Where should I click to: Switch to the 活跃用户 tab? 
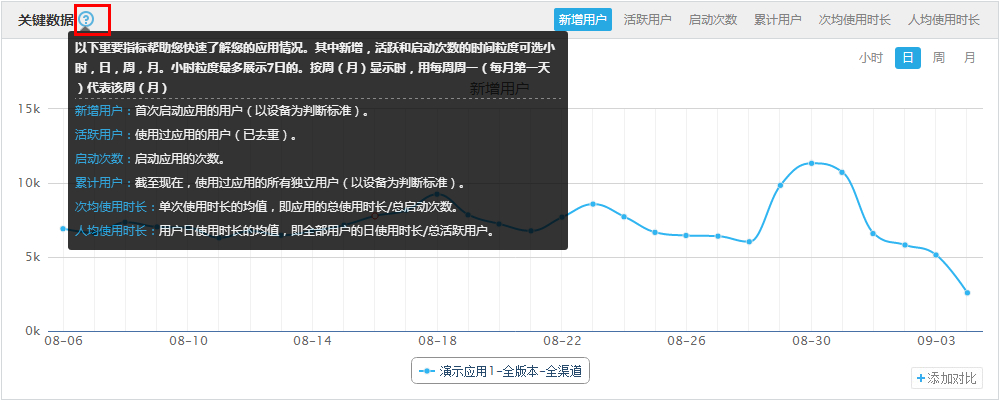(647, 20)
